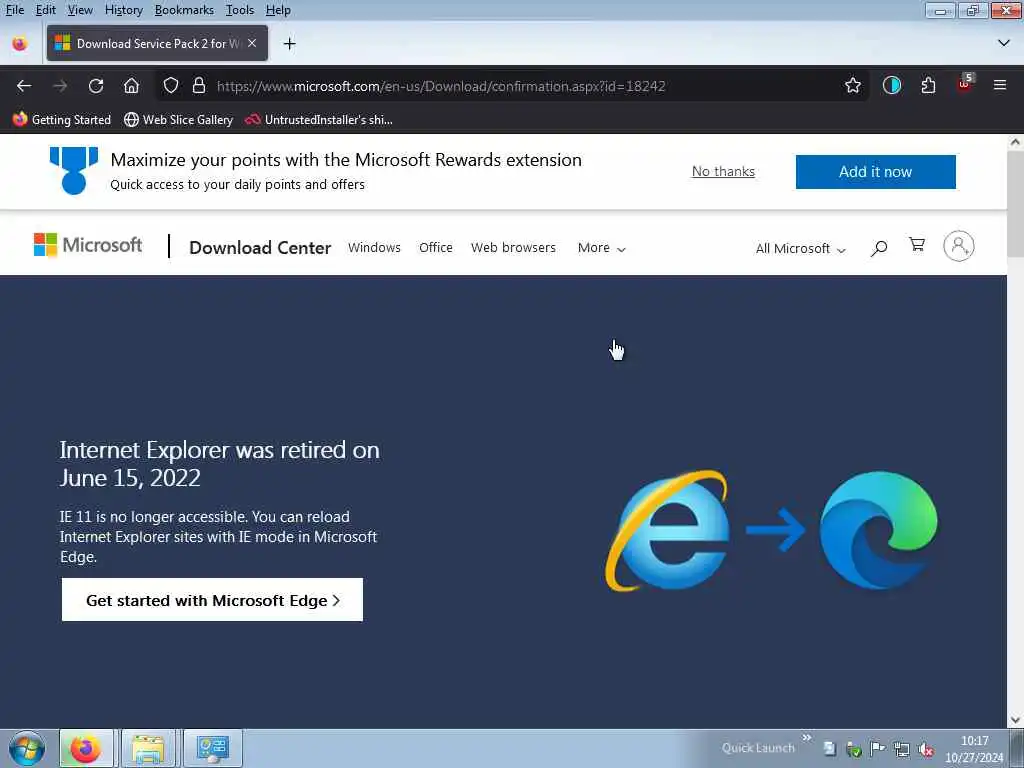Image resolution: width=1024 pixels, height=768 pixels.
Task: Open the site search magnifier
Action: 878,248
